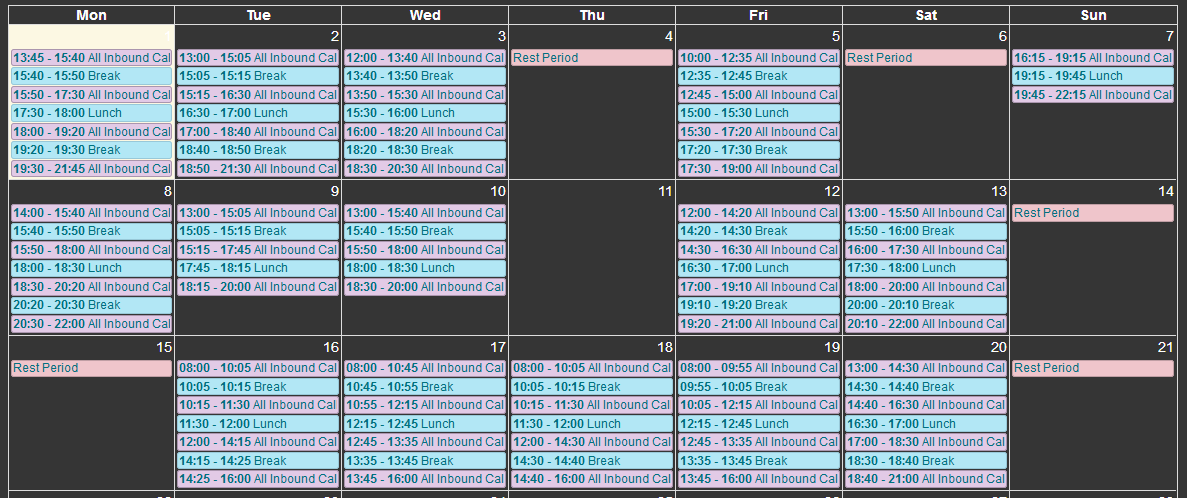Open the 18:30 - 20:00 Inbound Calls event on Wednesday 10
1187x498 pixels.
425,287
